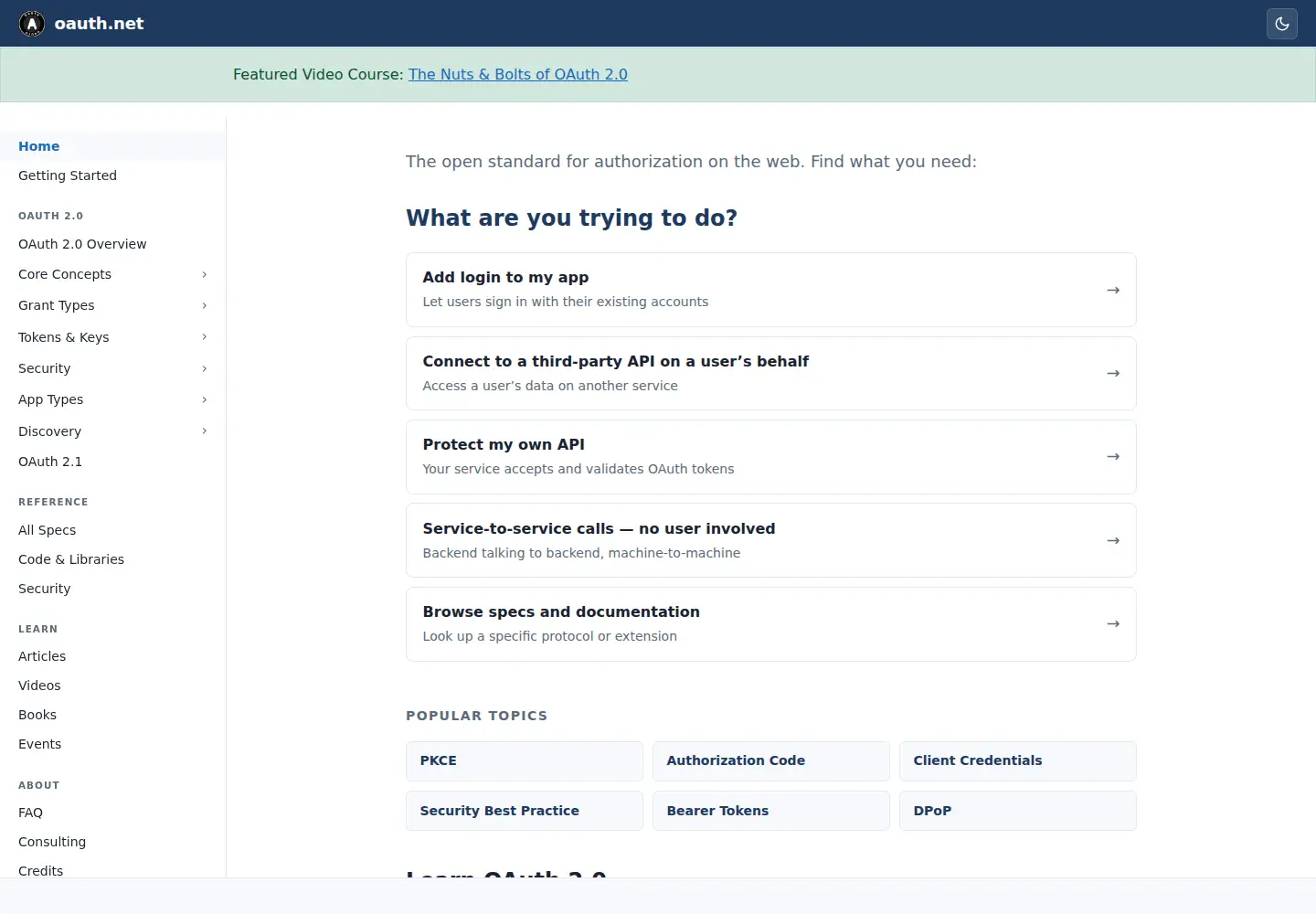The image size is (1316, 914).
Task: Open the Add login to my app card title
Action: tap(505, 277)
